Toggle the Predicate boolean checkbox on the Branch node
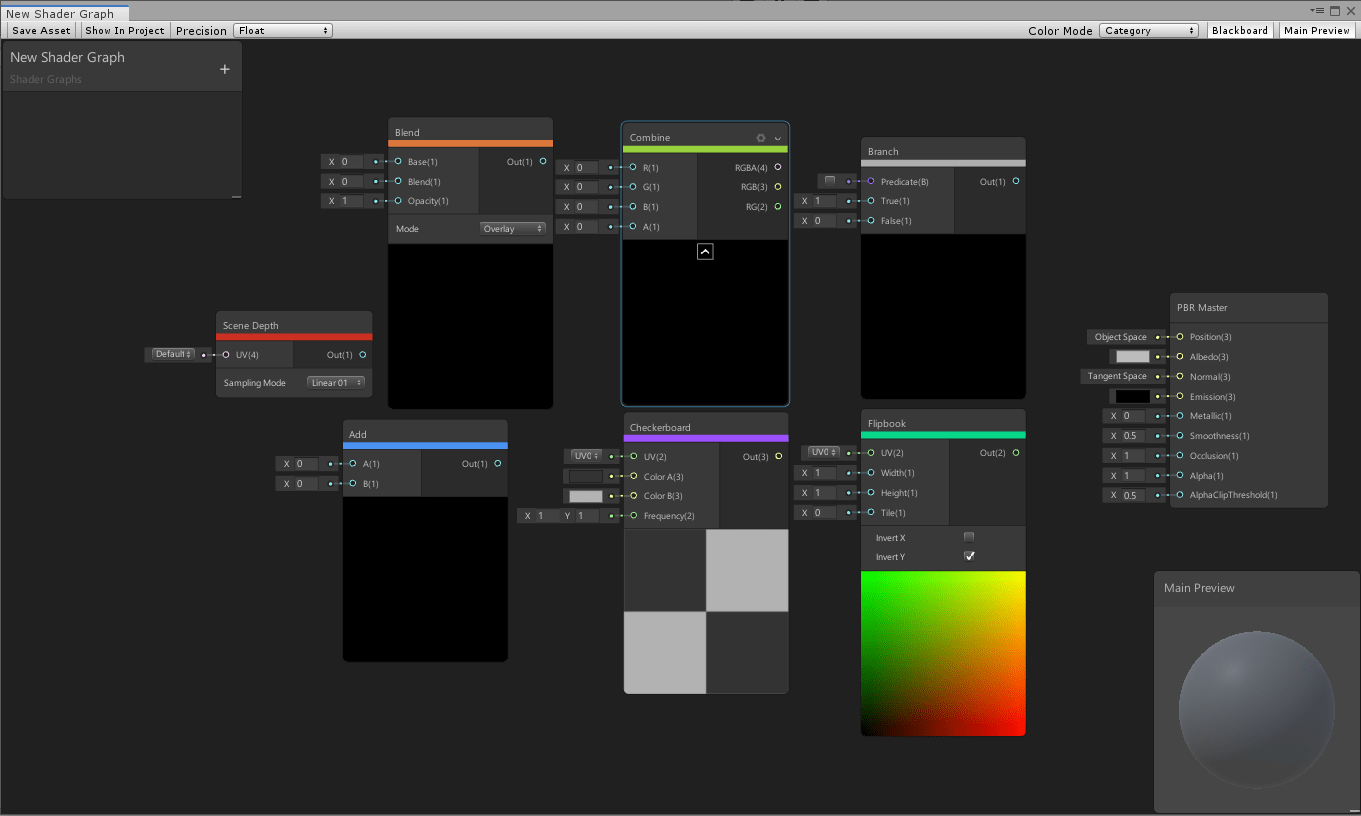Screen dimensions: 1361x816 coord(831,180)
